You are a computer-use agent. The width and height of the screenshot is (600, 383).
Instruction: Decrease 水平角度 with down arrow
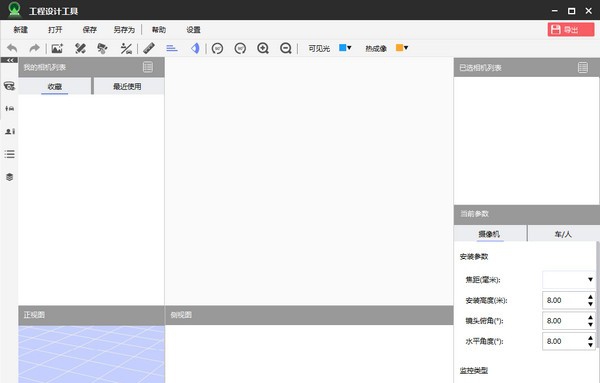point(590,345)
